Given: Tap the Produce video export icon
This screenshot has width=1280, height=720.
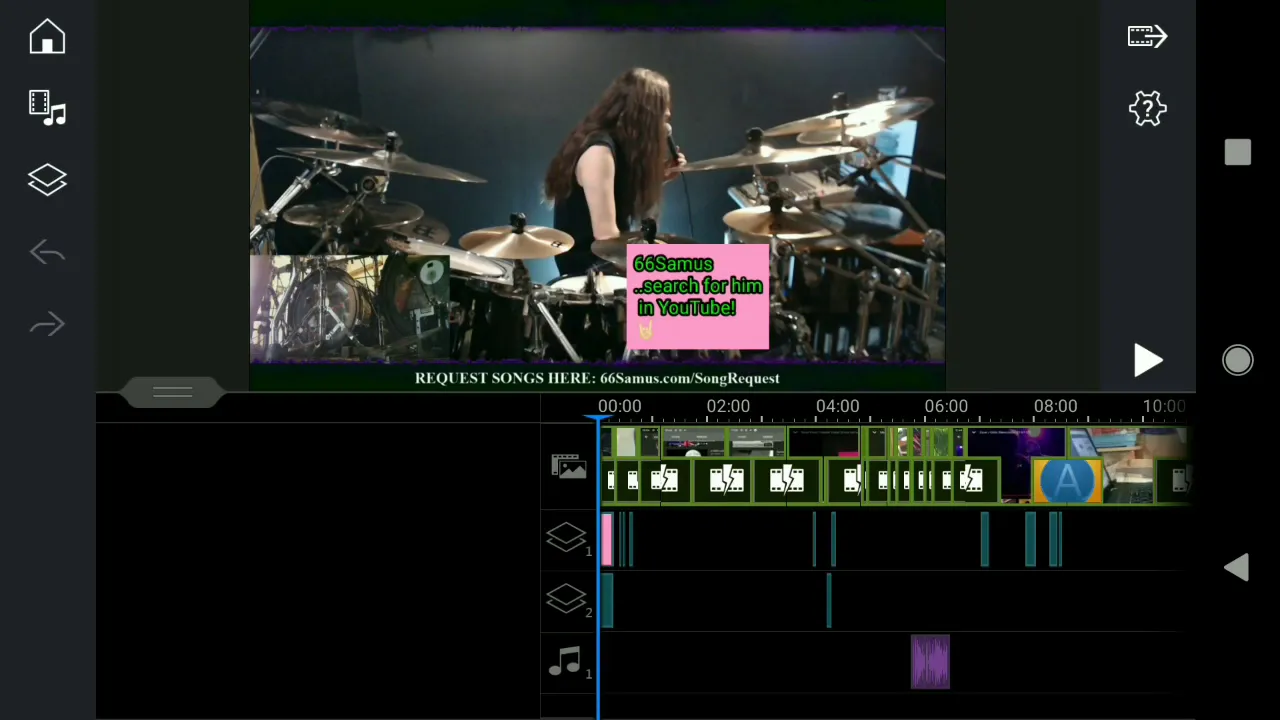Looking at the screenshot, I should click(x=1147, y=37).
